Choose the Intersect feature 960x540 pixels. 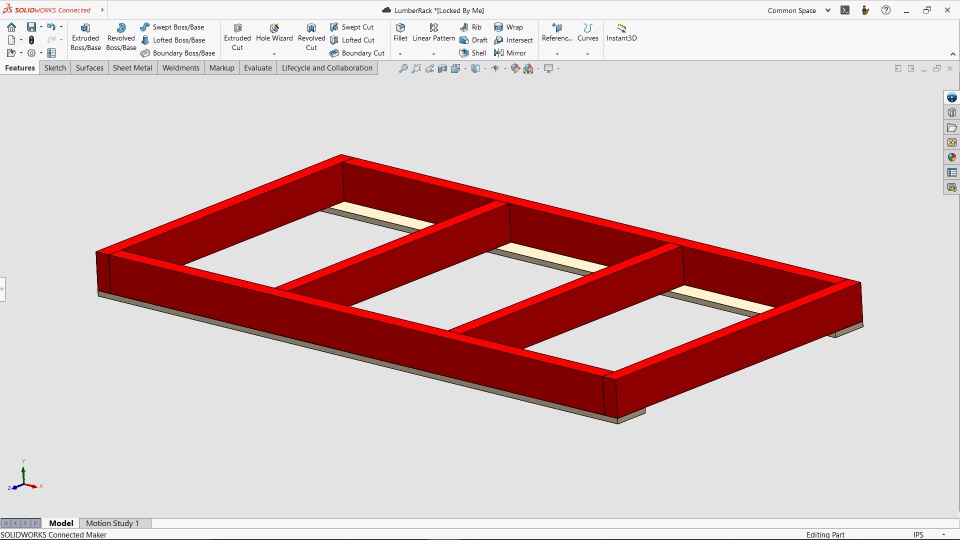point(513,40)
